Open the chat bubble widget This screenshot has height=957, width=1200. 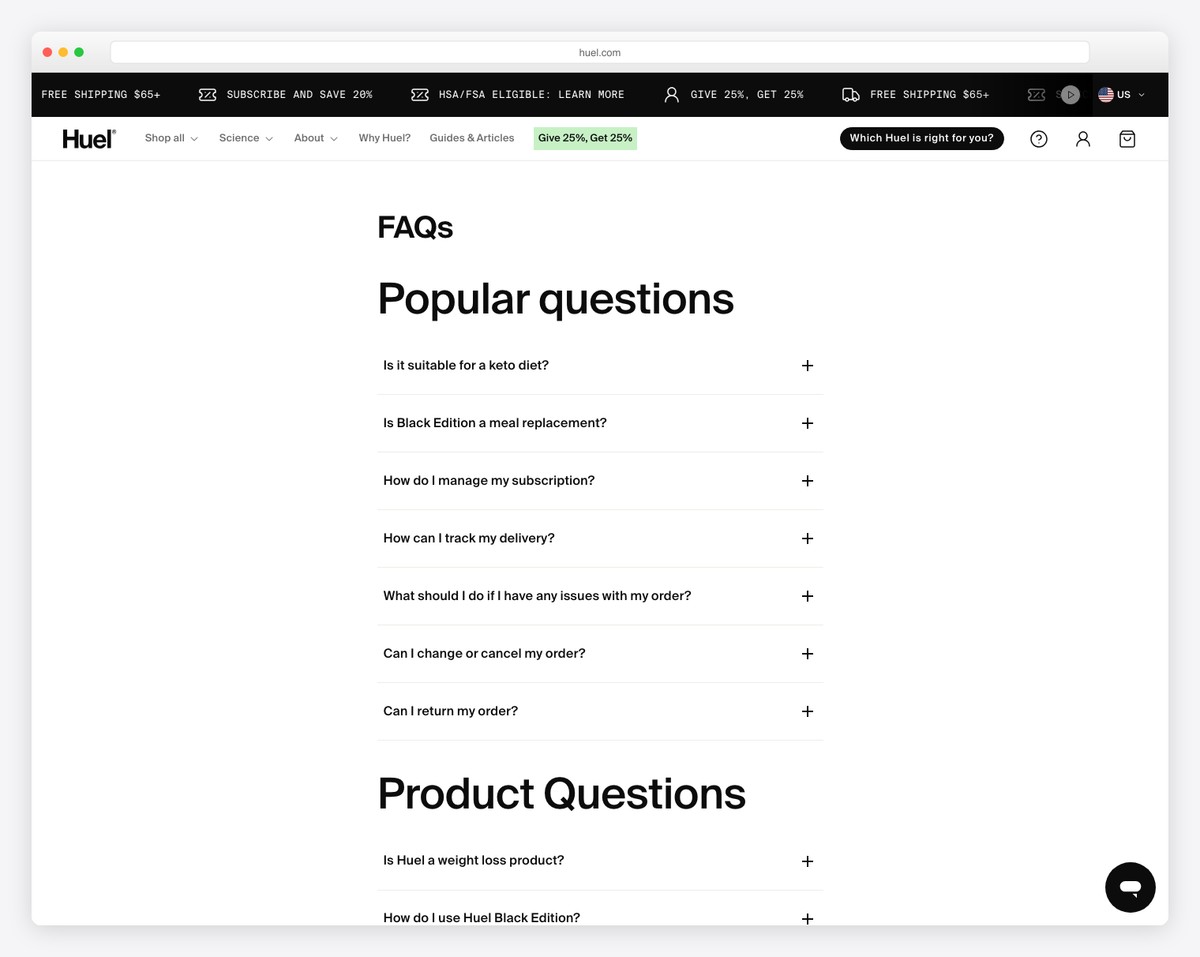[1129, 887]
